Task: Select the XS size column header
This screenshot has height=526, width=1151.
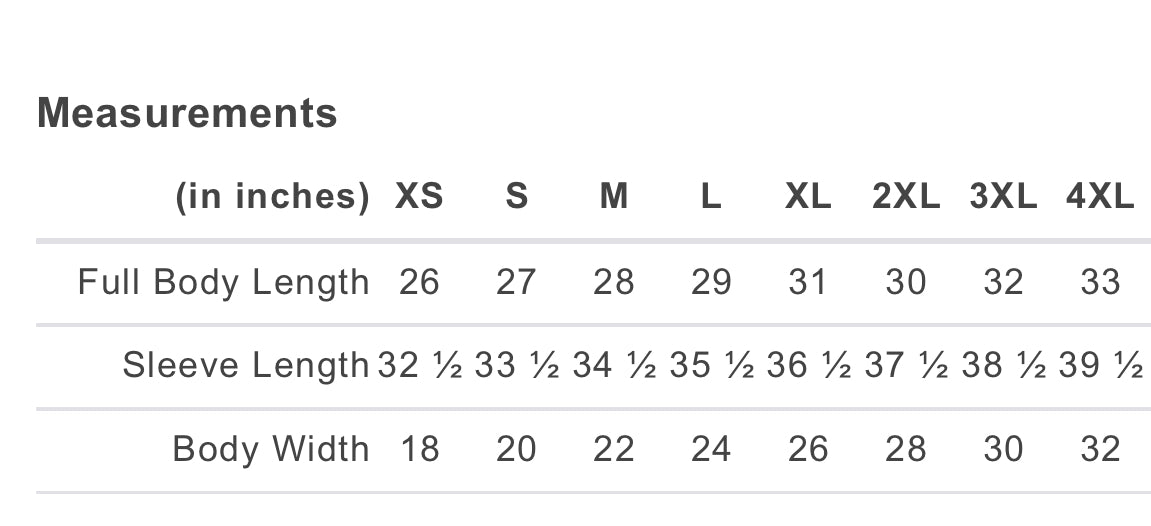Action: pyautogui.click(x=419, y=197)
